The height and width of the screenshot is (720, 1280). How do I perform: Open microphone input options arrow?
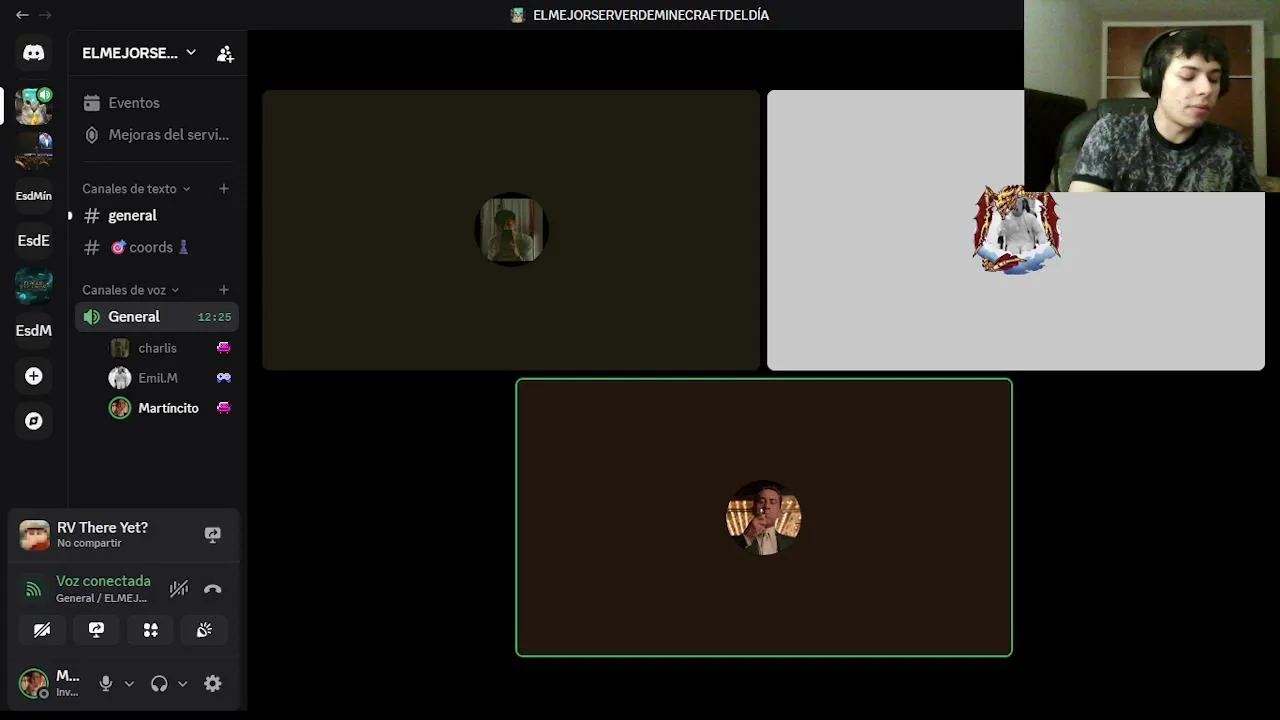click(x=129, y=684)
